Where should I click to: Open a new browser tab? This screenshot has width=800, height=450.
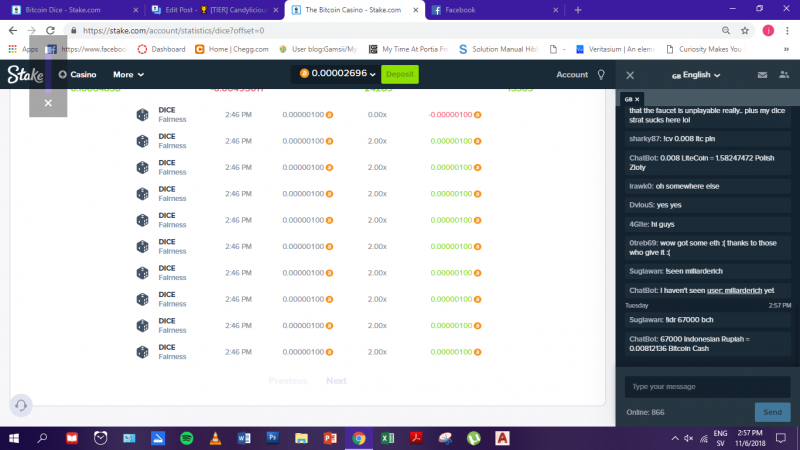[578, 10]
